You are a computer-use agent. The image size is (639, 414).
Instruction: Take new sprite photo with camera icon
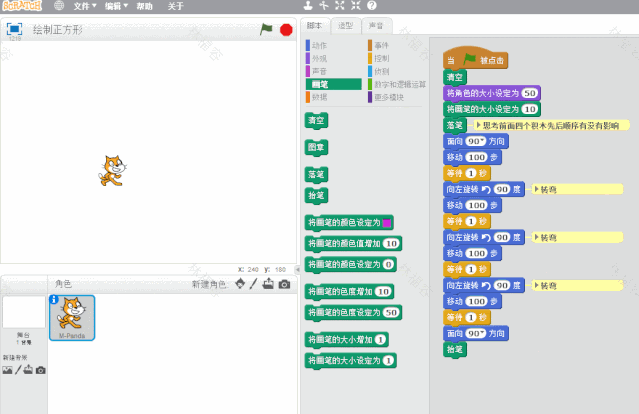tap(284, 285)
